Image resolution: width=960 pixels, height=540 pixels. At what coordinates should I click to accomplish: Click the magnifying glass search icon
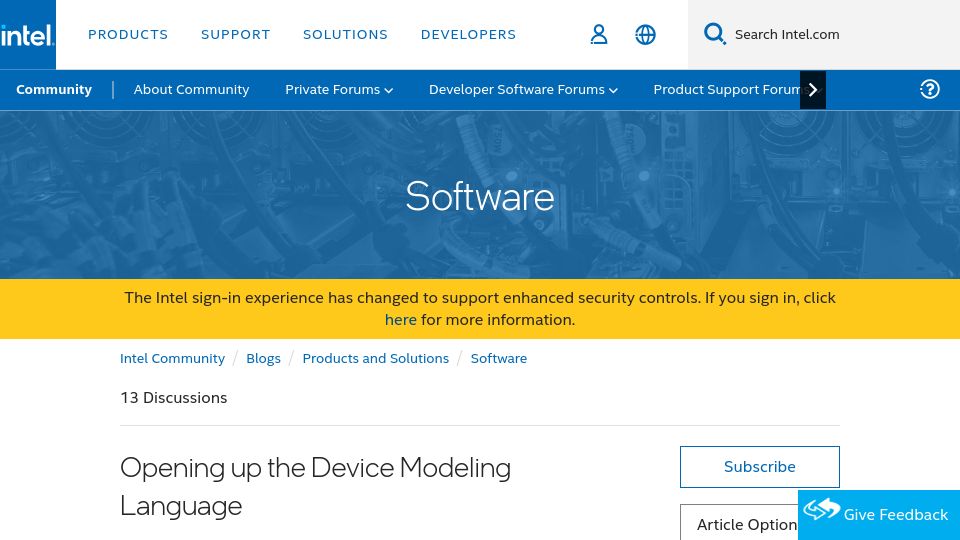pos(714,34)
